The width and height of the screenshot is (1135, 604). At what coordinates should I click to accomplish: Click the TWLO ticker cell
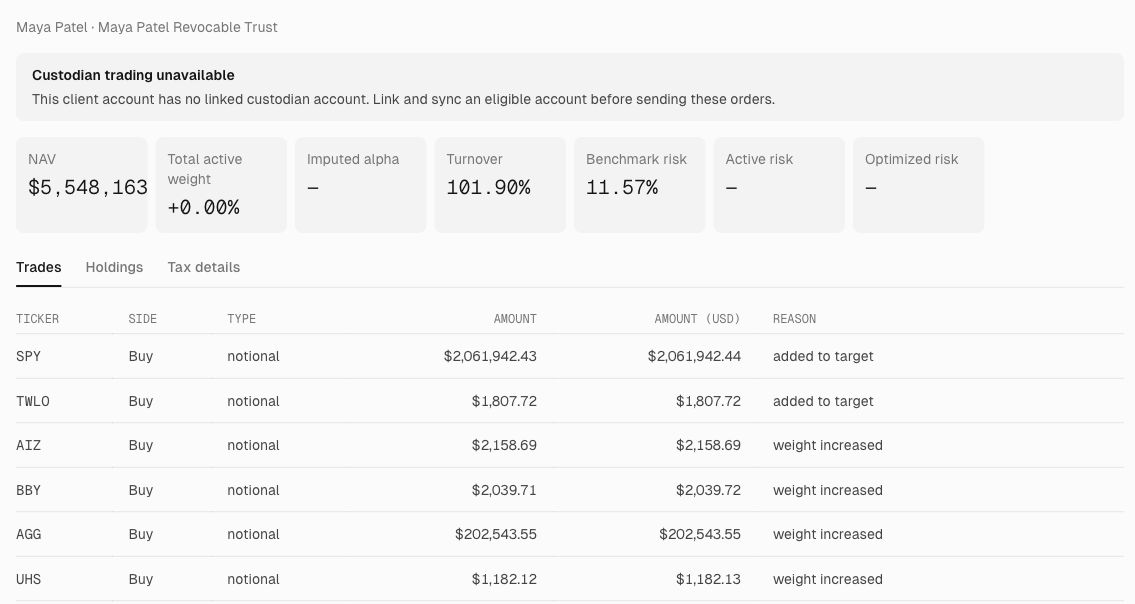coord(33,401)
